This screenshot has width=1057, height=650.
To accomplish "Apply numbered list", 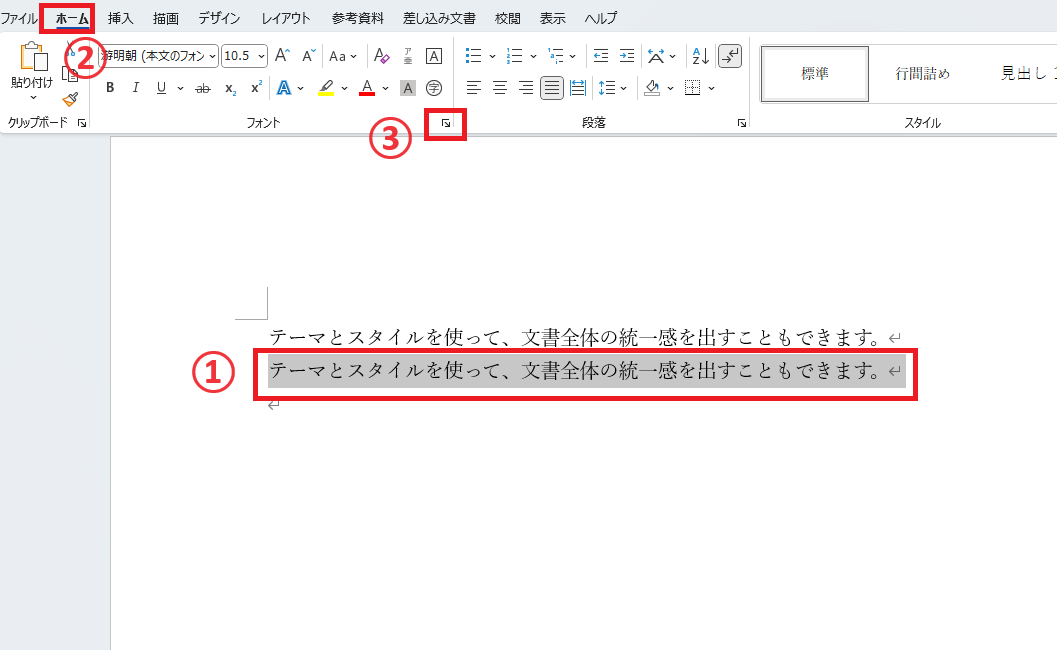I will pos(514,55).
